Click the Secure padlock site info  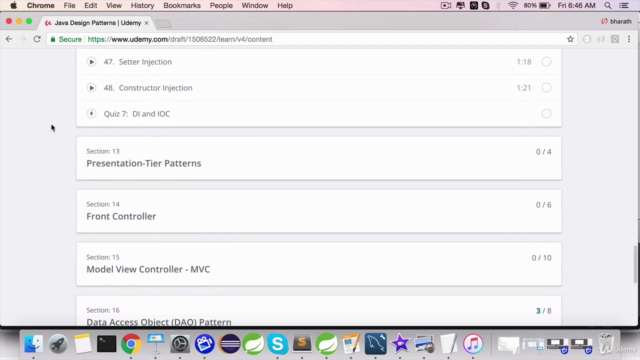tap(66, 39)
